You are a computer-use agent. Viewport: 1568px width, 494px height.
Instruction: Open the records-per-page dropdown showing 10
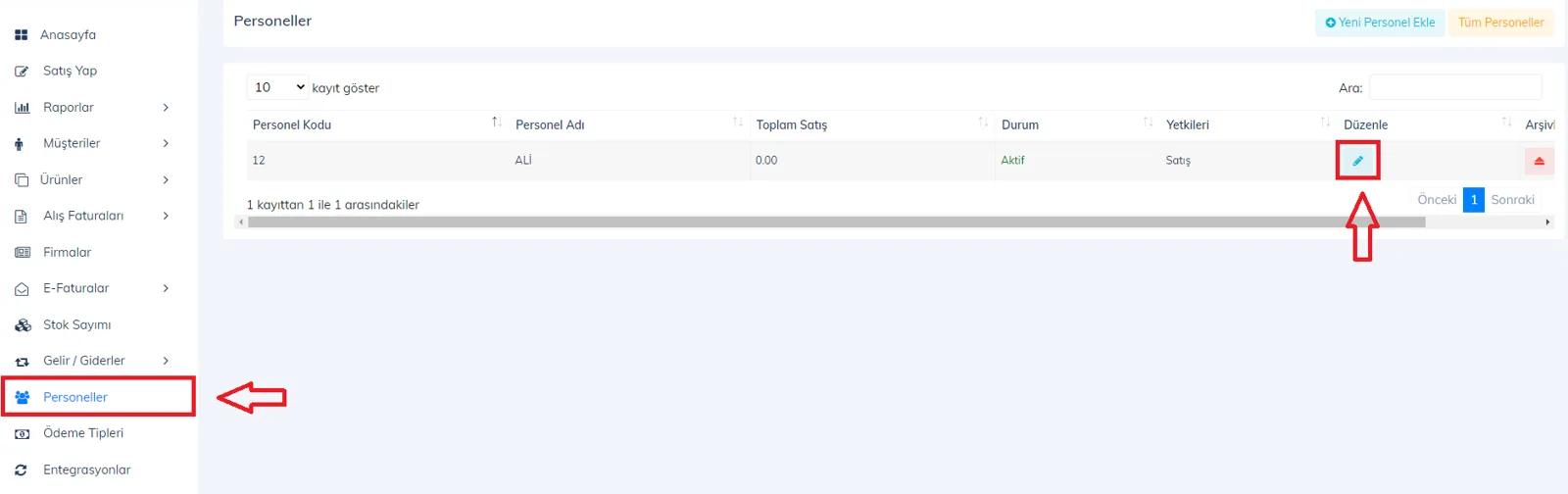point(277,87)
